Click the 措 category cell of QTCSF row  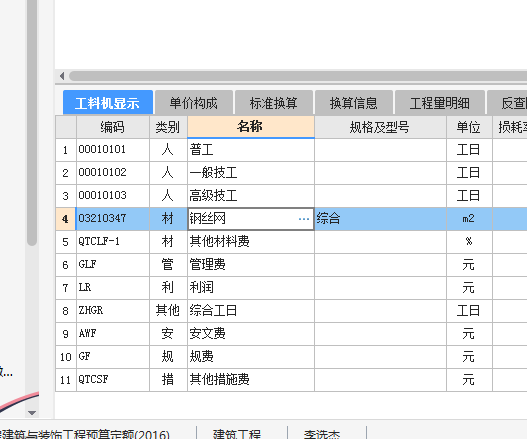pos(168,380)
